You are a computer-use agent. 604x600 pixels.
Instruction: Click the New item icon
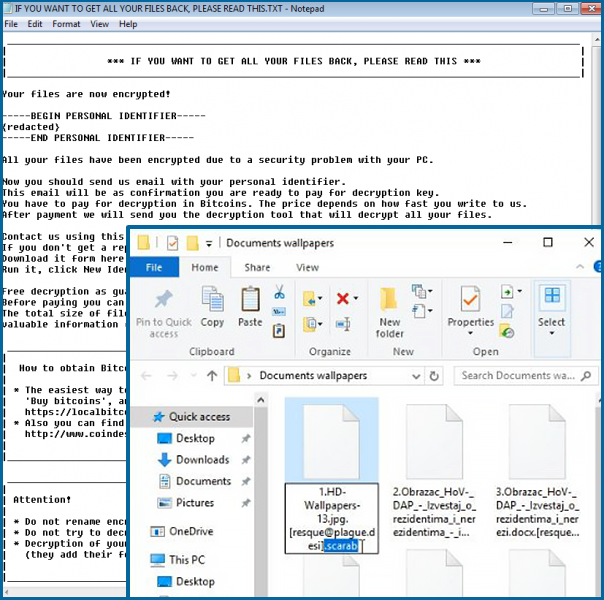[418, 292]
